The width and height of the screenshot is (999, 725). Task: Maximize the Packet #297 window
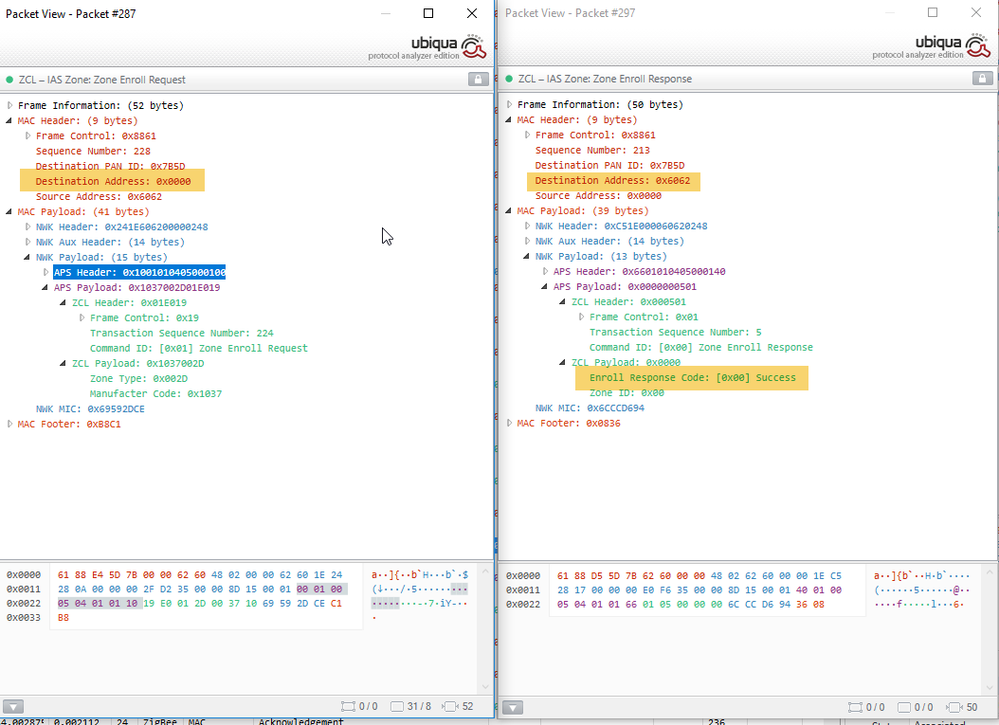click(933, 13)
